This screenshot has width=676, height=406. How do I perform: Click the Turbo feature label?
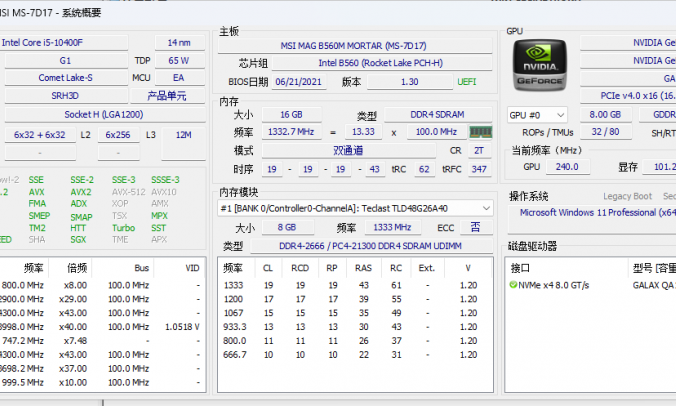pyautogui.click(x=124, y=228)
